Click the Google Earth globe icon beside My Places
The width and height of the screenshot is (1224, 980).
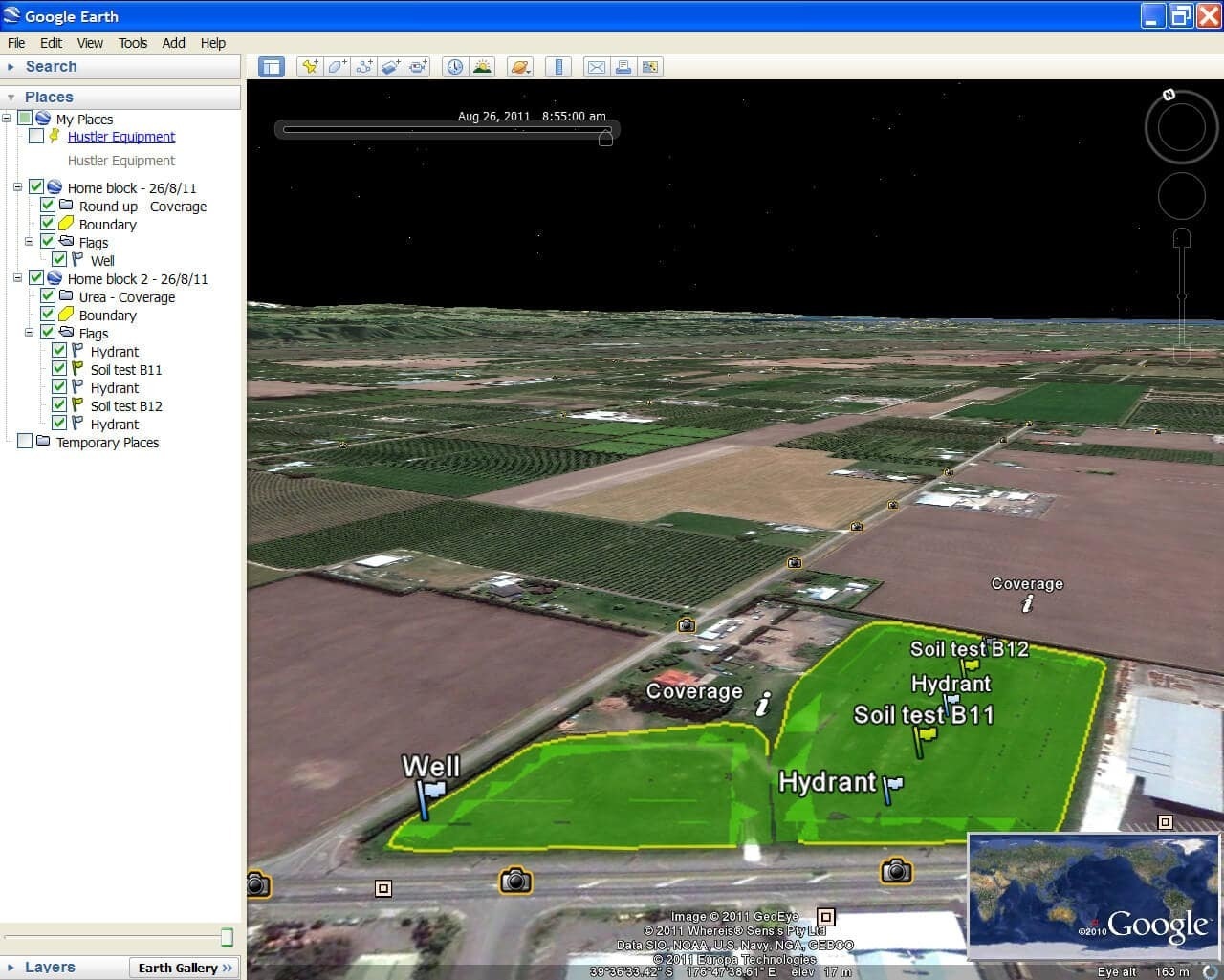[43, 119]
